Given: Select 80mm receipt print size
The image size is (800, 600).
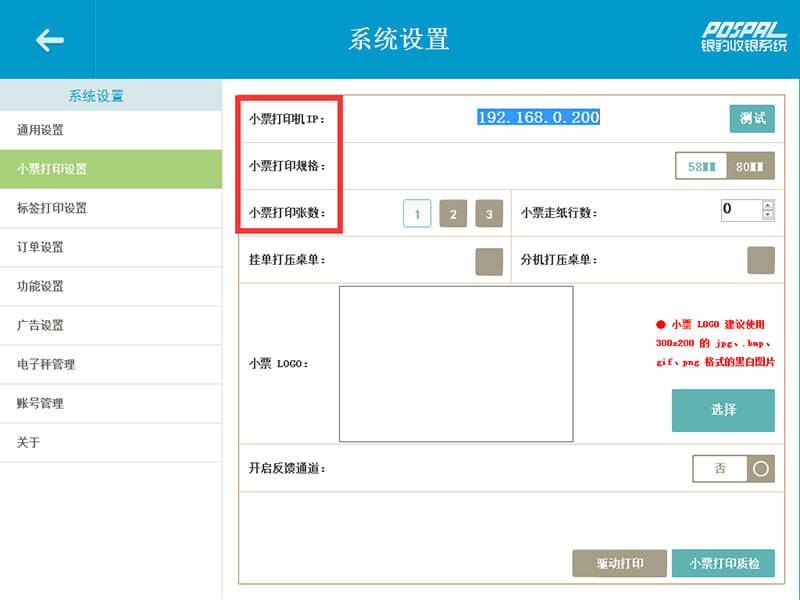Looking at the screenshot, I should pos(750,166).
